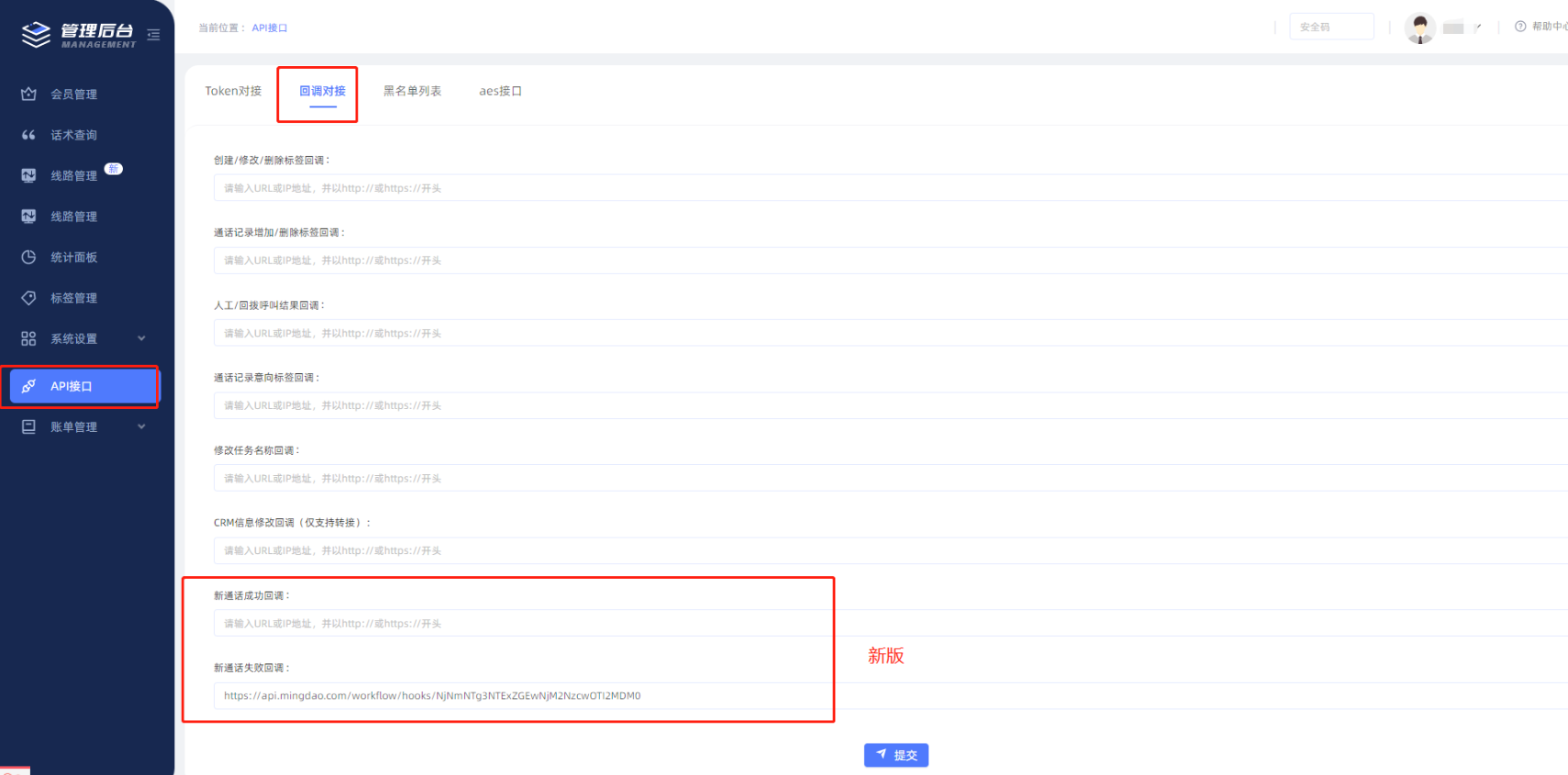
Task: Open 线路管理 with the 新 badge
Action: 73,175
